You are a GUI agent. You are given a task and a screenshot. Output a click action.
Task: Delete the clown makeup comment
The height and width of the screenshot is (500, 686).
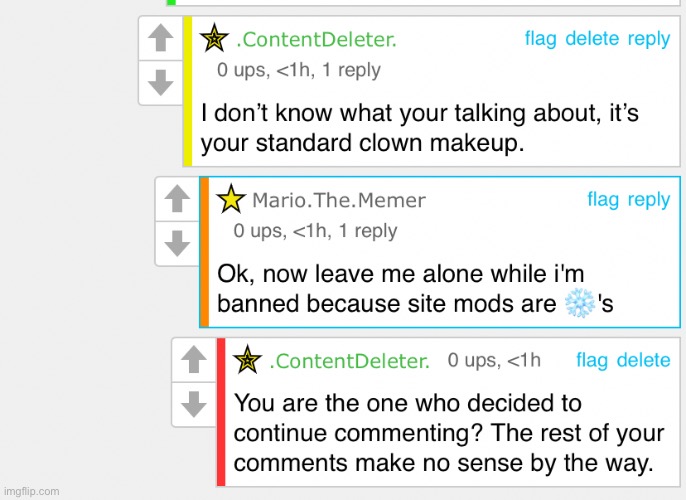pos(592,39)
